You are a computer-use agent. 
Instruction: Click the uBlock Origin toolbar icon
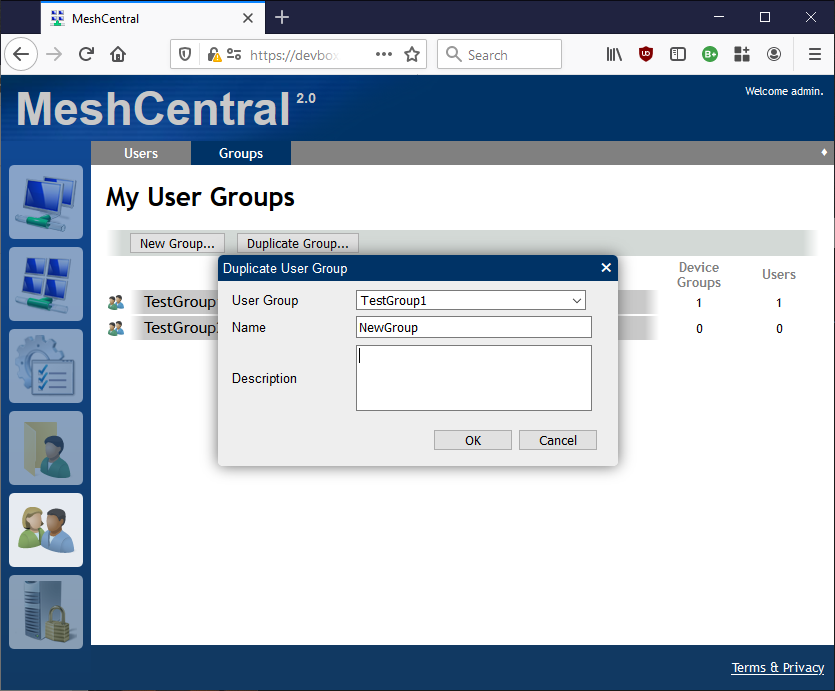(646, 54)
